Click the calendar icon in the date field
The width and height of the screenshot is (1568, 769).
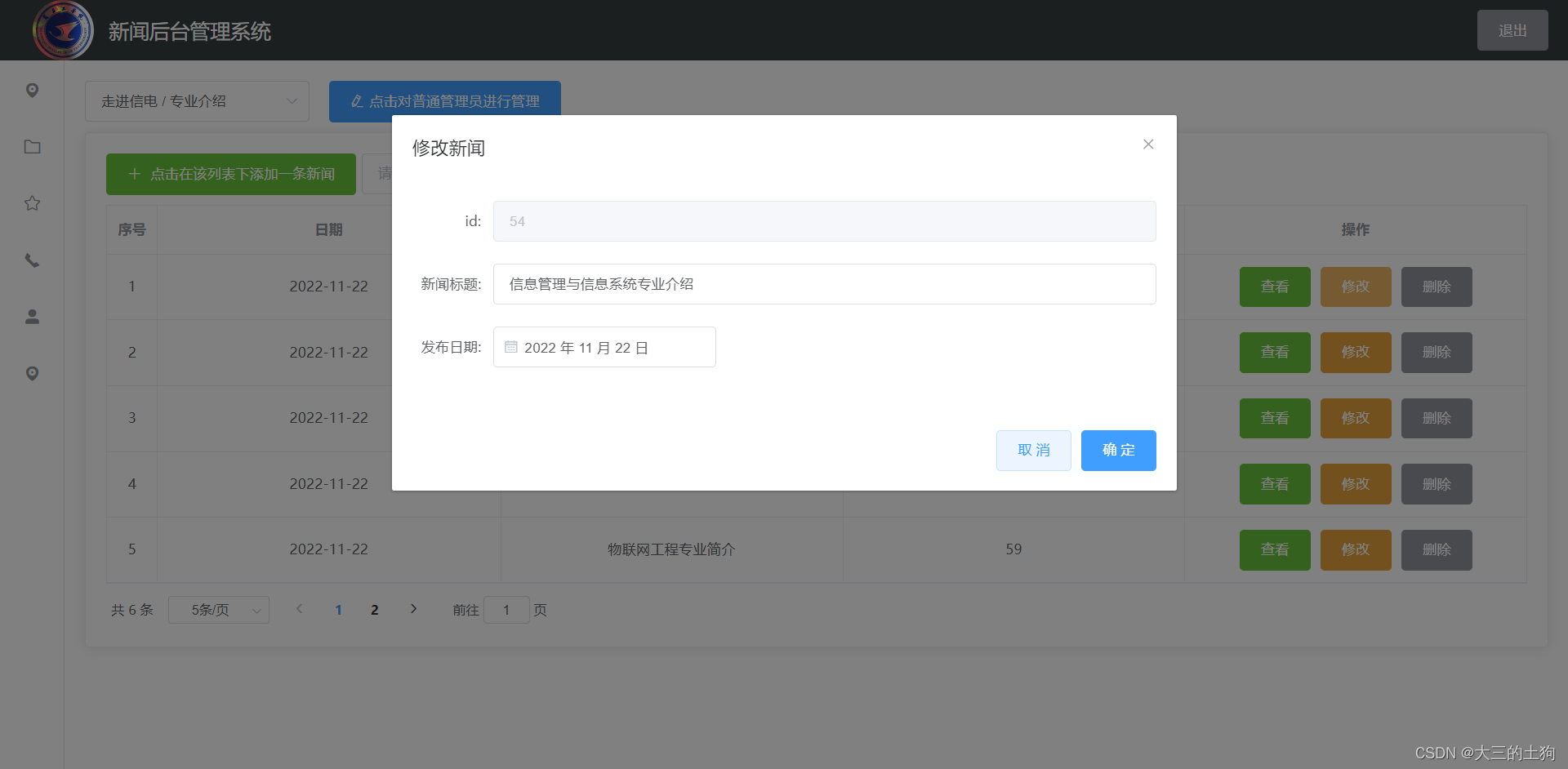point(511,346)
